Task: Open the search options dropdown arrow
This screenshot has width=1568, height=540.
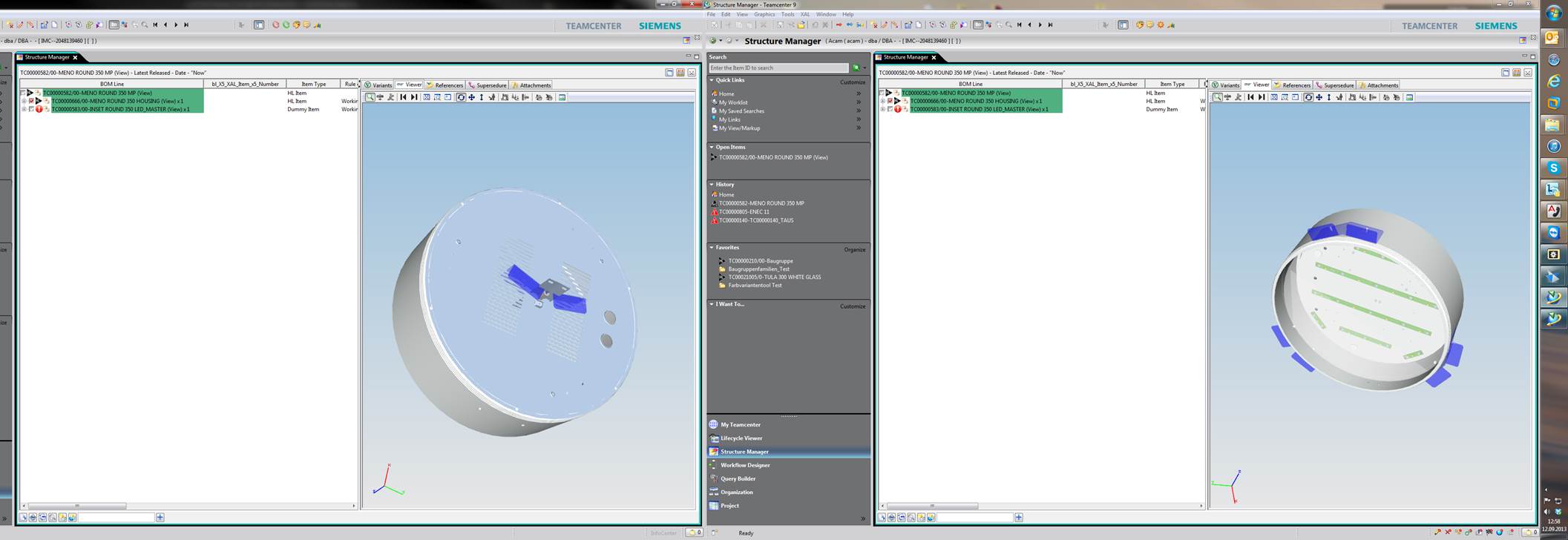Action: point(865,67)
